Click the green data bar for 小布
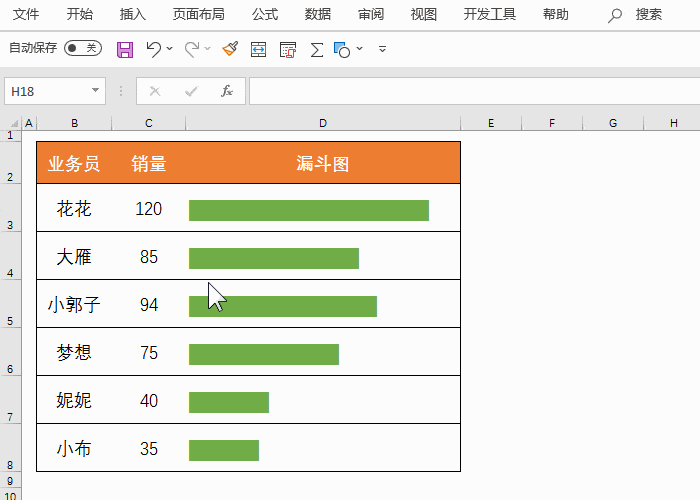The image size is (700, 500). (x=224, y=450)
